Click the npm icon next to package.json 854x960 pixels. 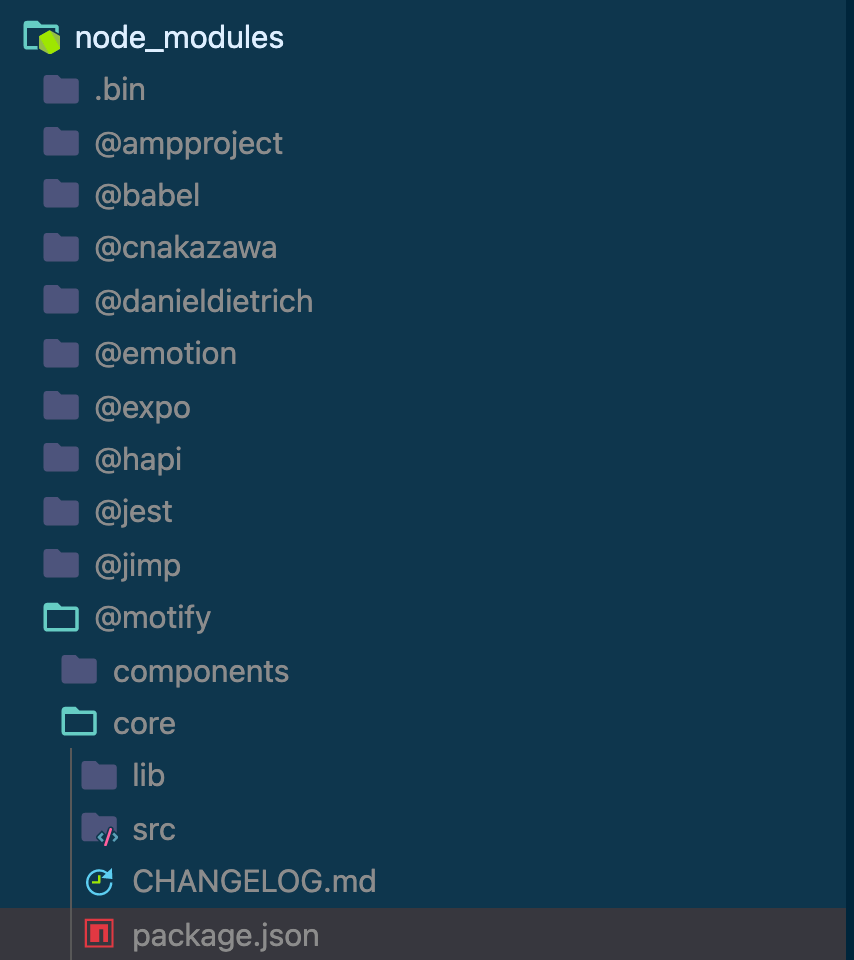(100, 934)
